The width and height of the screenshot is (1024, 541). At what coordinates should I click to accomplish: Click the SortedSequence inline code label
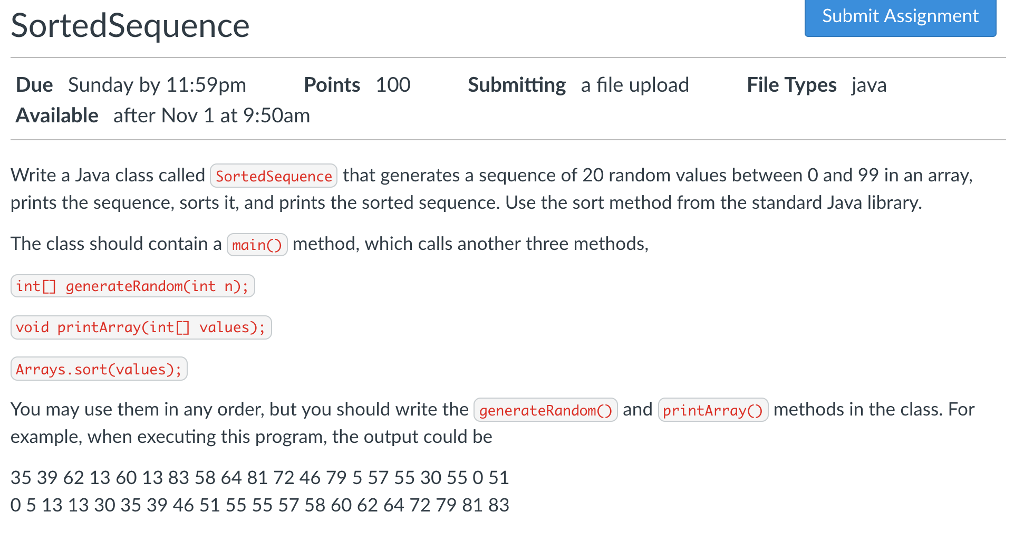tap(274, 176)
